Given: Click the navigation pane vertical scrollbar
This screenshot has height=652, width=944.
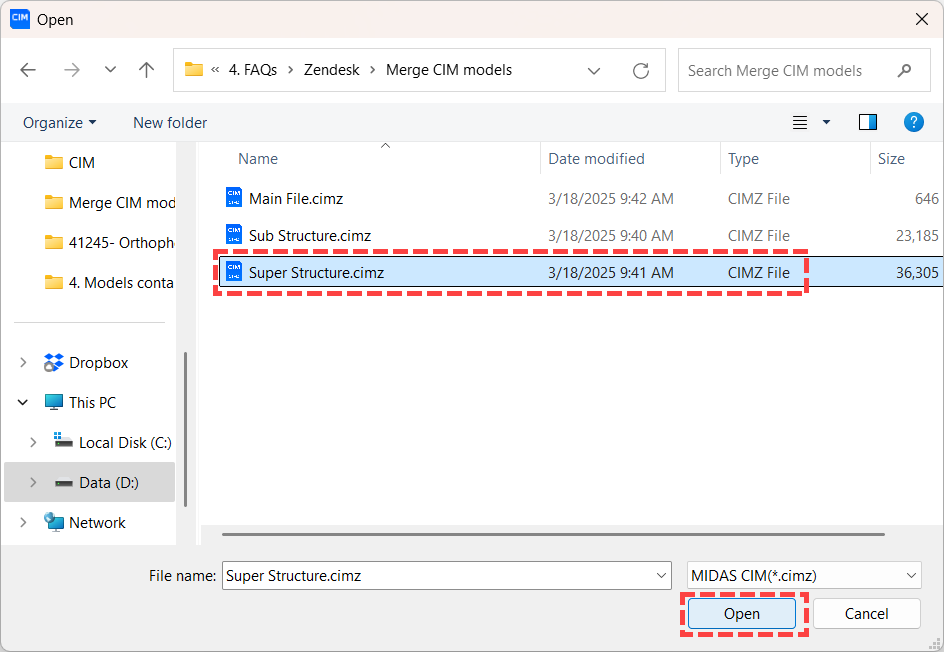Looking at the screenshot, I should click(185, 429).
